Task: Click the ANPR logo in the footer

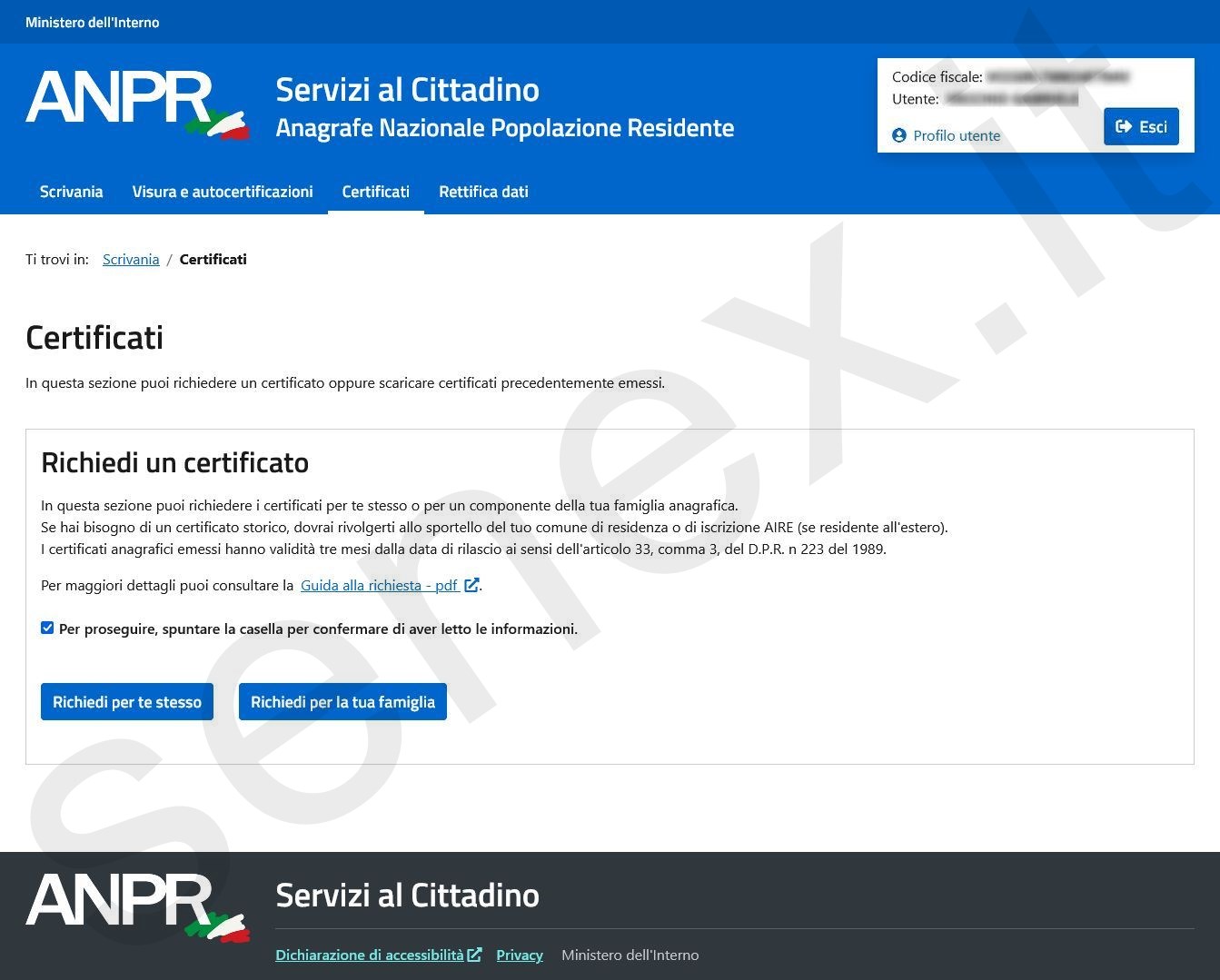Action: coord(137,907)
